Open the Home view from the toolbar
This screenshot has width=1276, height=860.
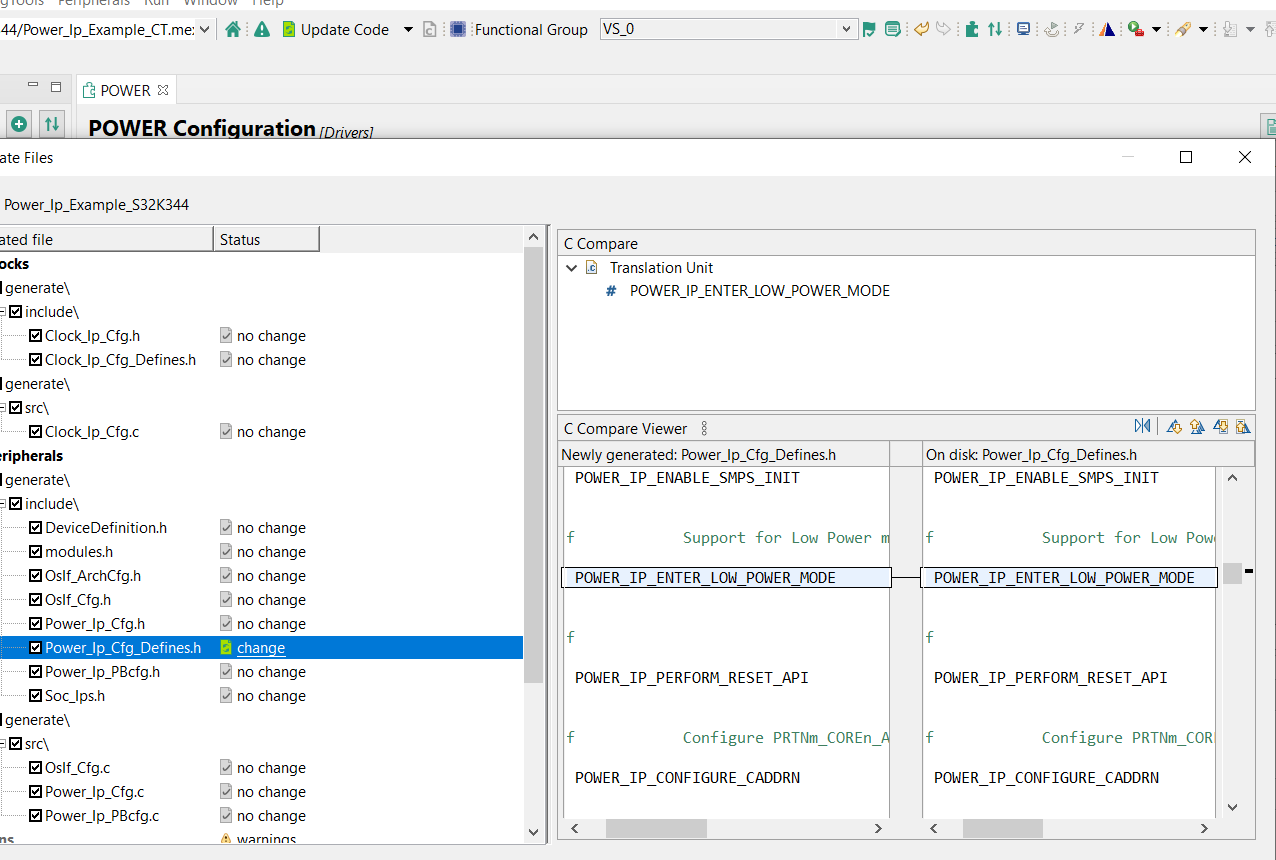pyautogui.click(x=233, y=29)
